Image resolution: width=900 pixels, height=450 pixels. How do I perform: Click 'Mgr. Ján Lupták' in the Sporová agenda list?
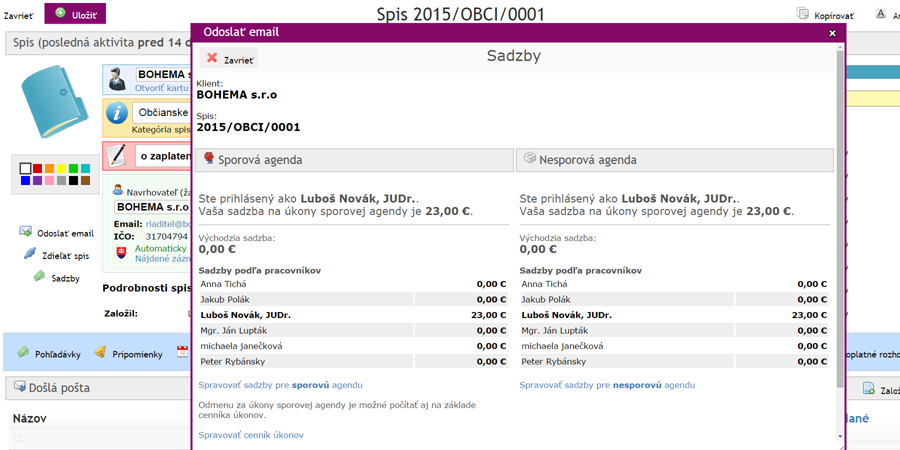[x=234, y=330]
